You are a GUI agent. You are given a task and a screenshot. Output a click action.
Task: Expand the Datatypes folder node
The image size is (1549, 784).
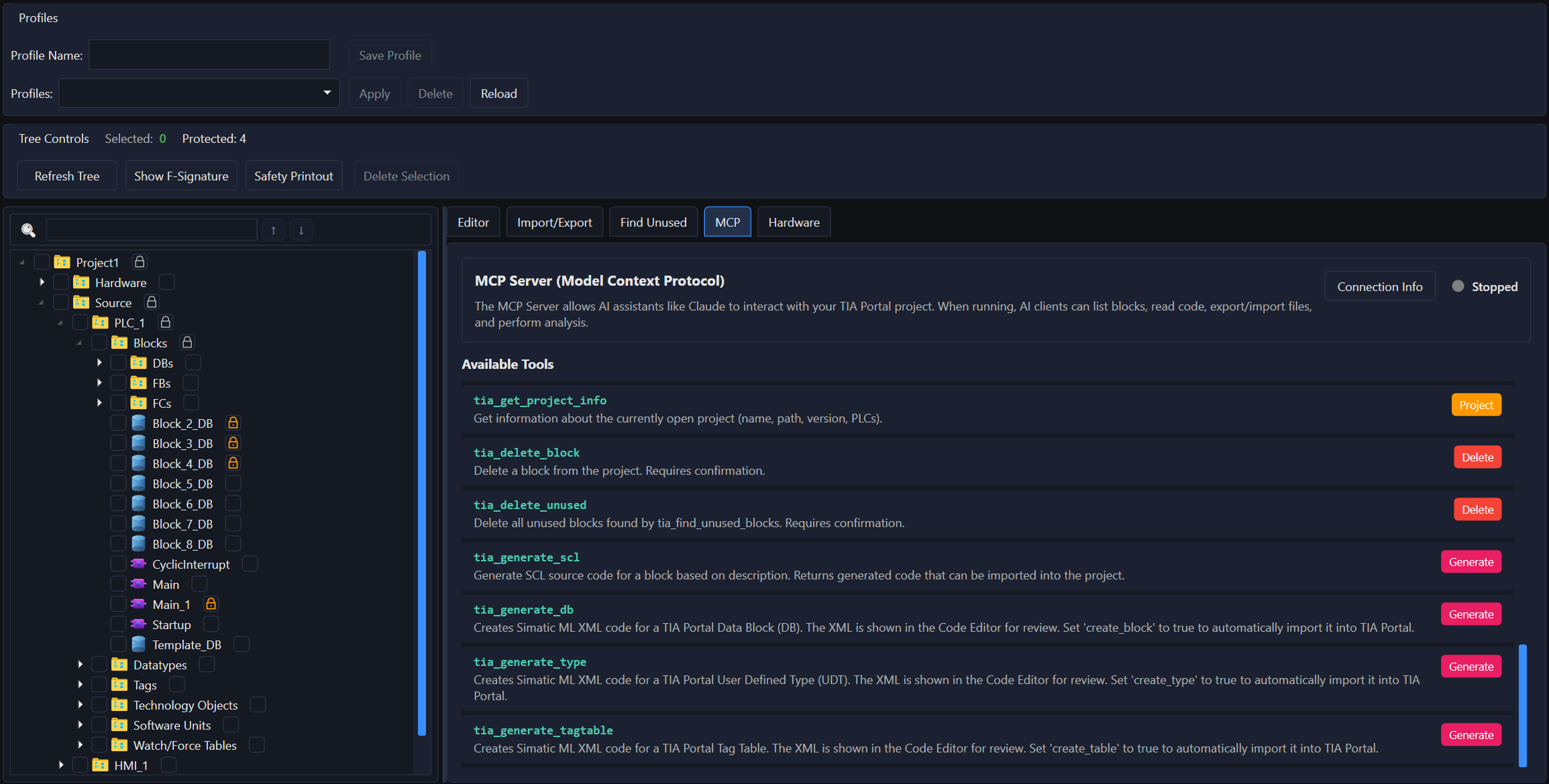click(80, 665)
